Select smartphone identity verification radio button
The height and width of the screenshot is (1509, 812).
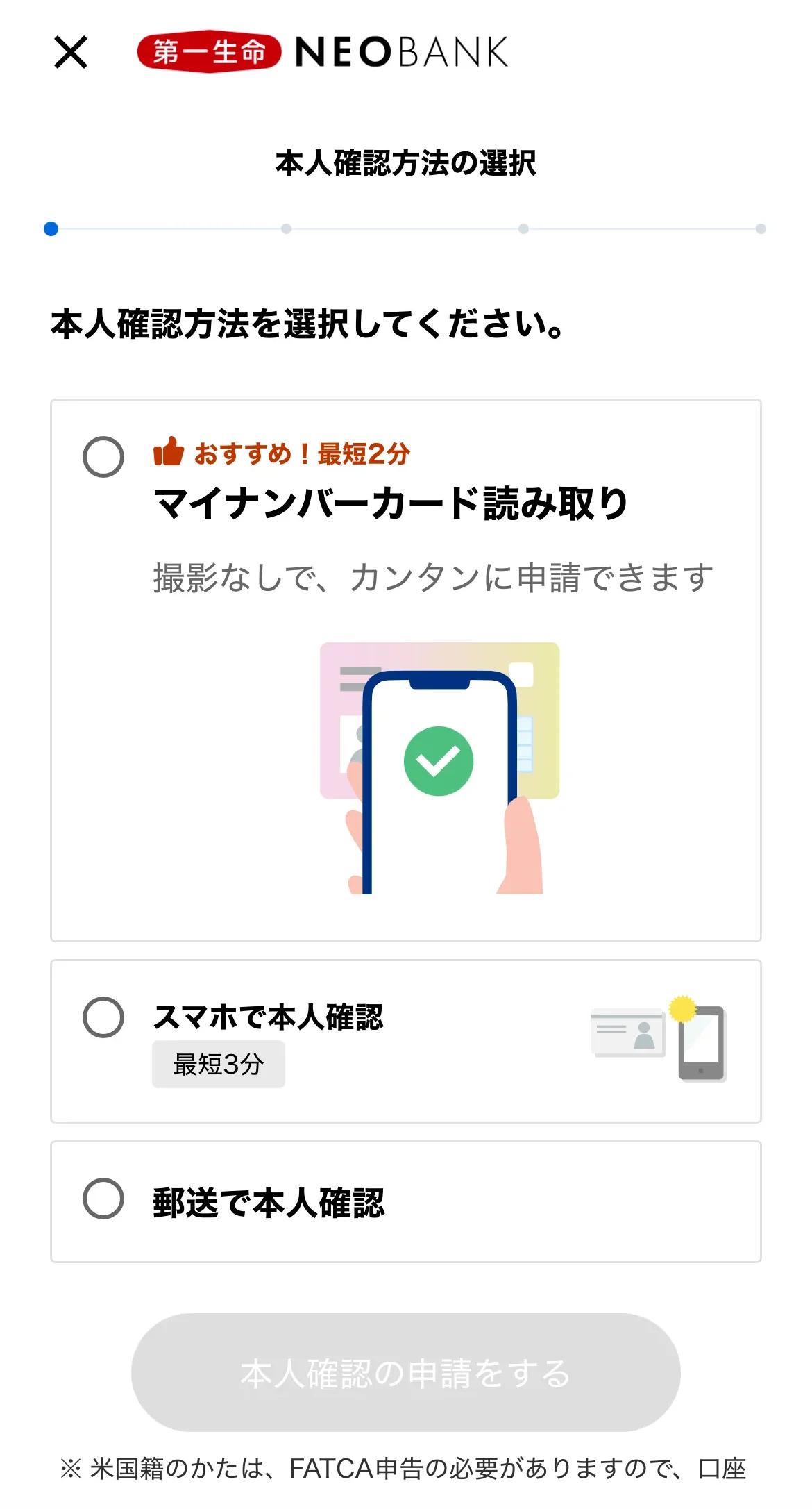103,1017
